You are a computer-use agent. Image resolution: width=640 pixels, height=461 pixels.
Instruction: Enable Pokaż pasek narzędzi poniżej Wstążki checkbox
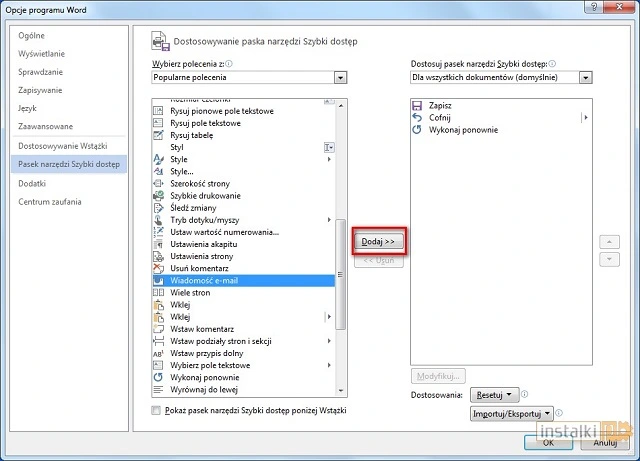coord(156,411)
